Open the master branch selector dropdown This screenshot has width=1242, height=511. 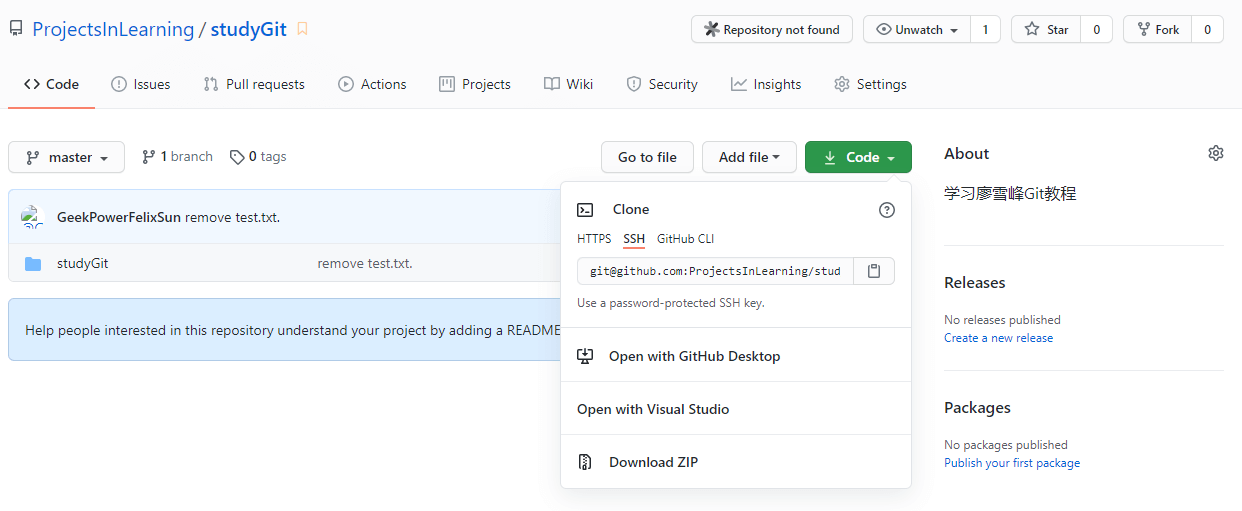click(x=66, y=157)
